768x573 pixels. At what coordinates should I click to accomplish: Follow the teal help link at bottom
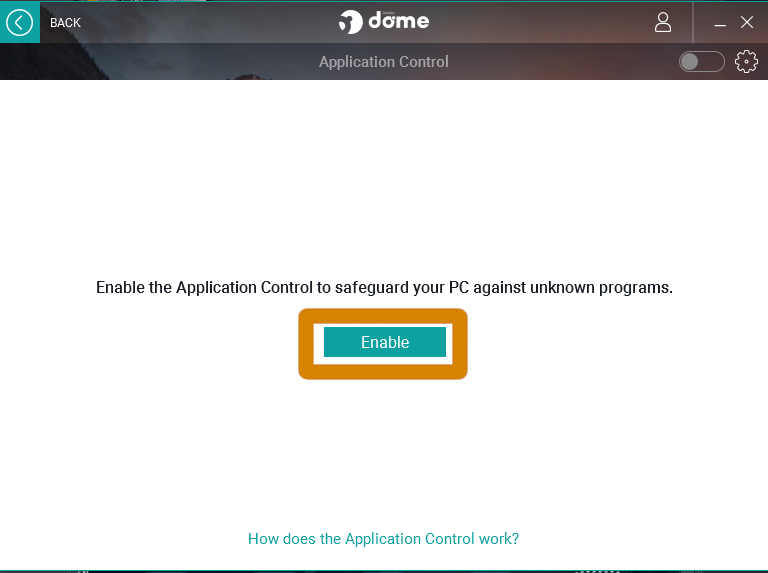pos(383,539)
